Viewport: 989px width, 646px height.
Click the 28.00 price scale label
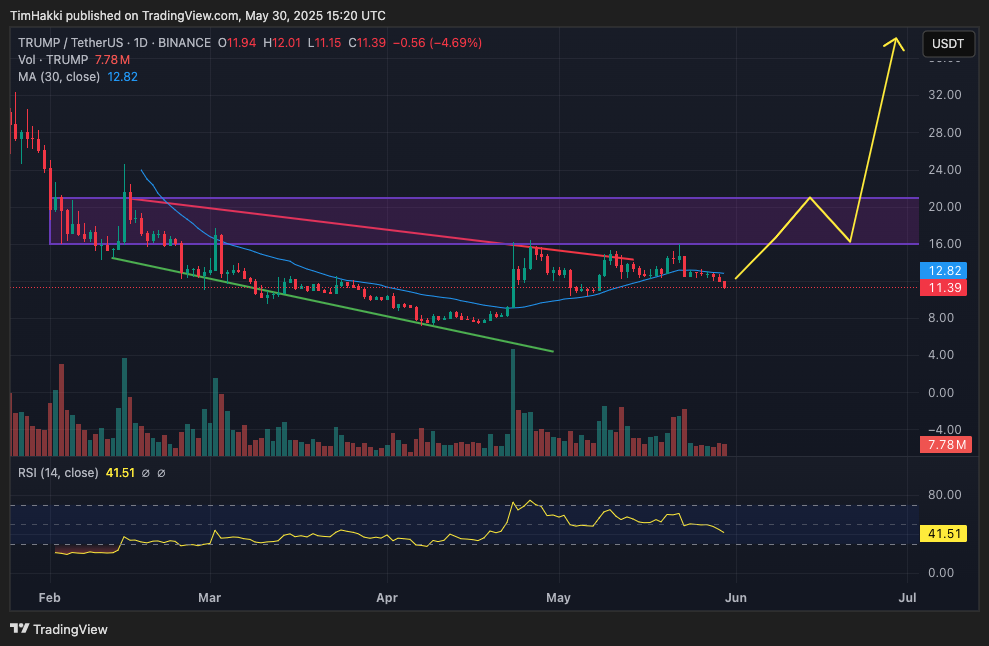click(x=944, y=132)
